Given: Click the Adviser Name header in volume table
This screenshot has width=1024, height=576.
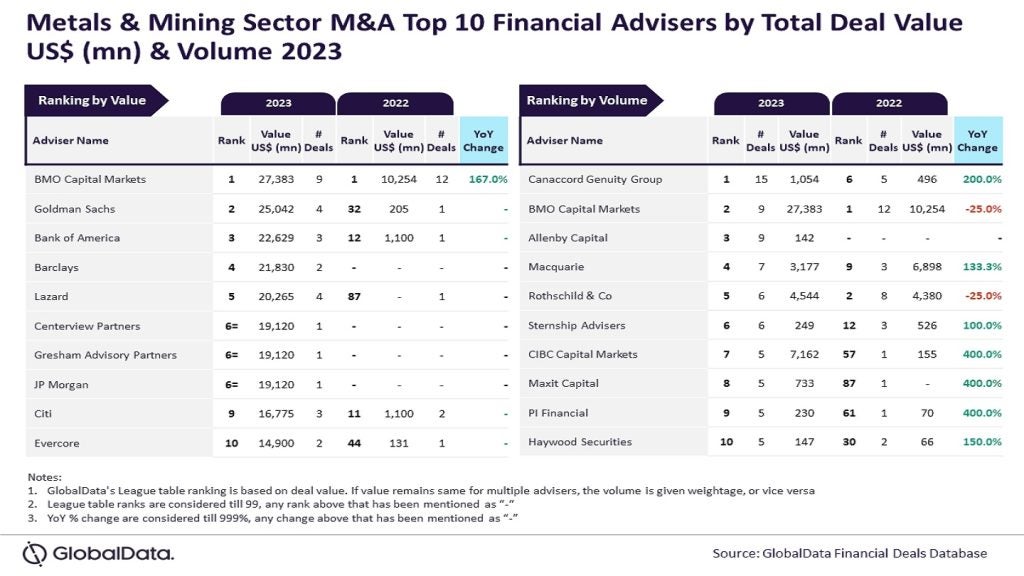Looking at the screenshot, I should [564, 140].
